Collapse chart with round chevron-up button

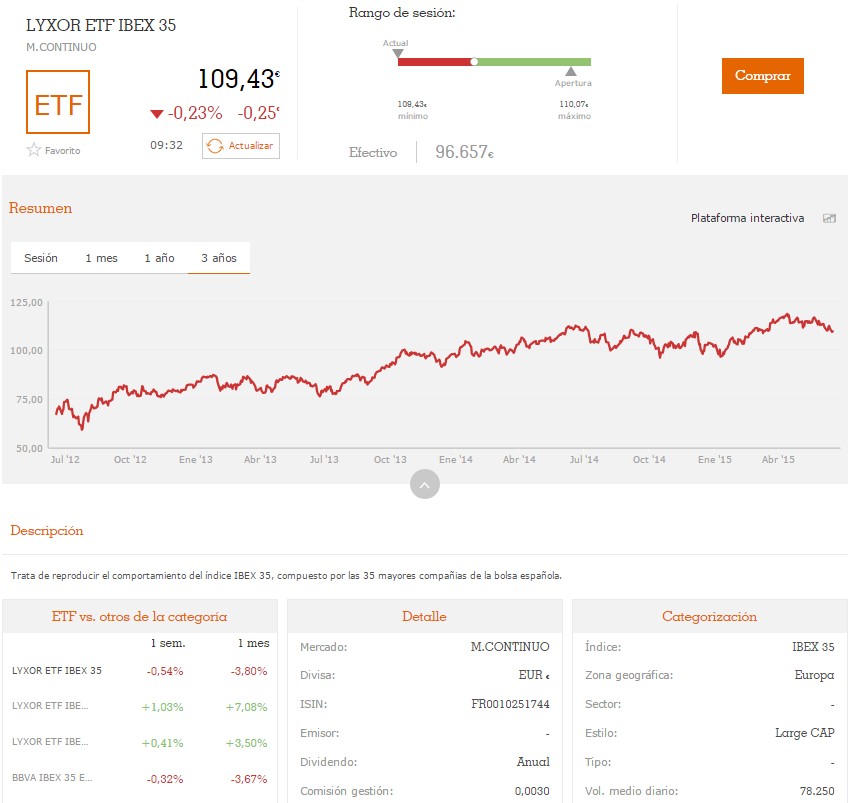click(425, 484)
